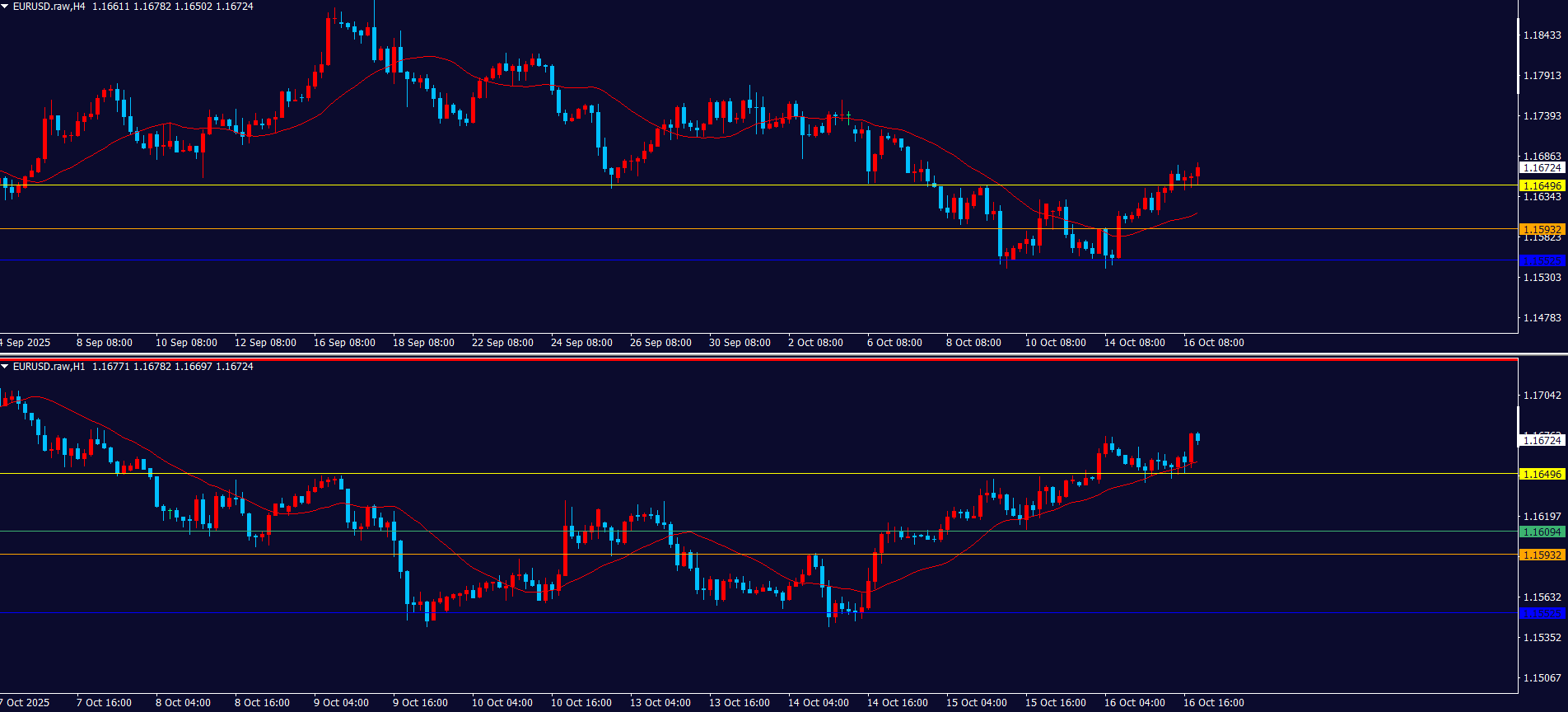The width and height of the screenshot is (1568, 712).
Task: Select the green 1.16094 price tag on H1 chart
Action: point(1542,532)
